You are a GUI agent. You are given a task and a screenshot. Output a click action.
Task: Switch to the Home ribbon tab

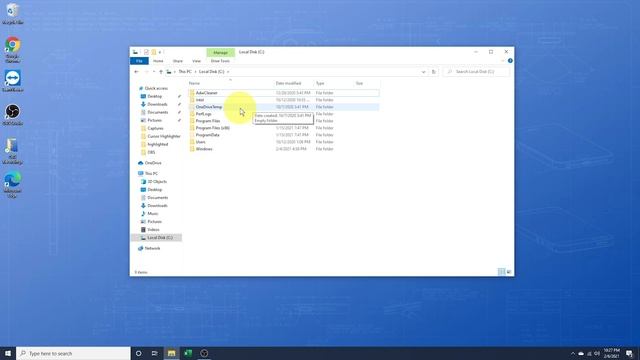tap(158, 61)
